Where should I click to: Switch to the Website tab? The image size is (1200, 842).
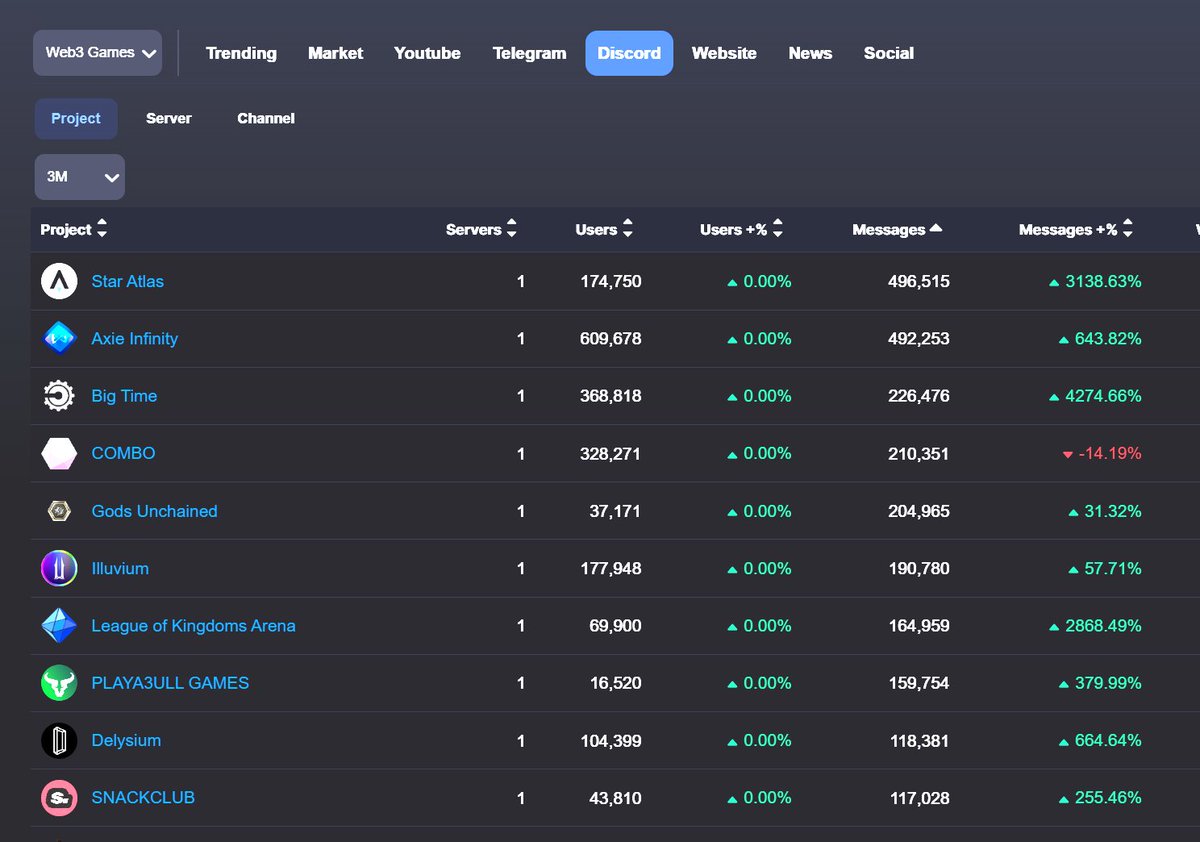click(724, 53)
